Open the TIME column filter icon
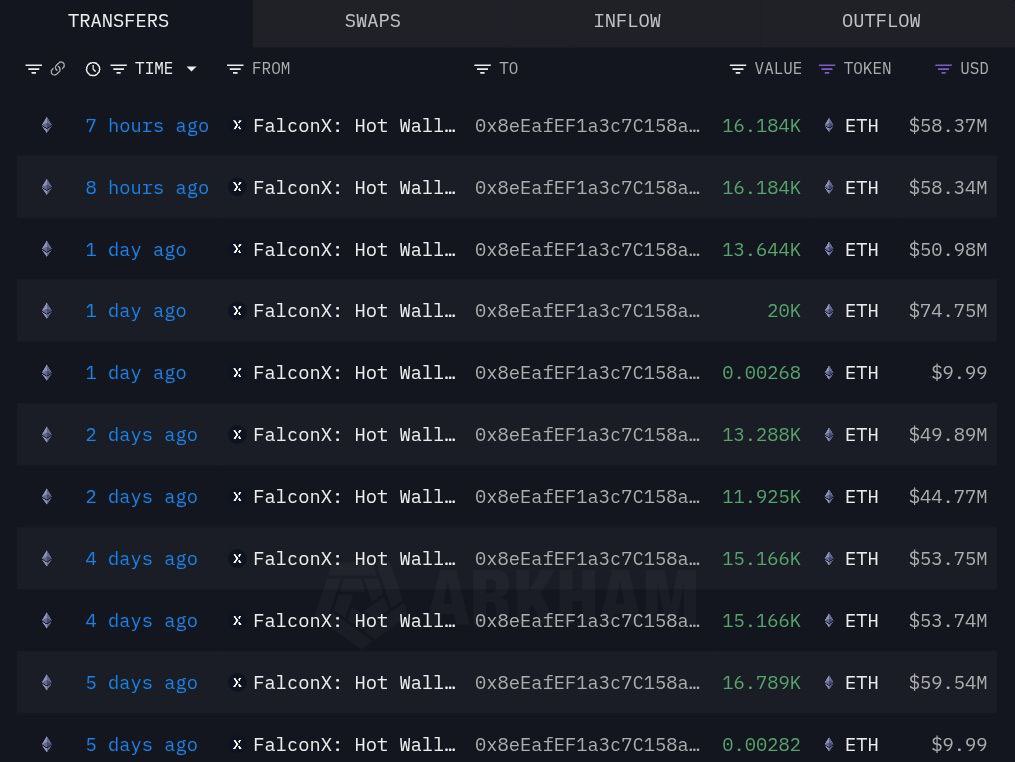This screenshot has height=762, width=1015. pos(118,69)
